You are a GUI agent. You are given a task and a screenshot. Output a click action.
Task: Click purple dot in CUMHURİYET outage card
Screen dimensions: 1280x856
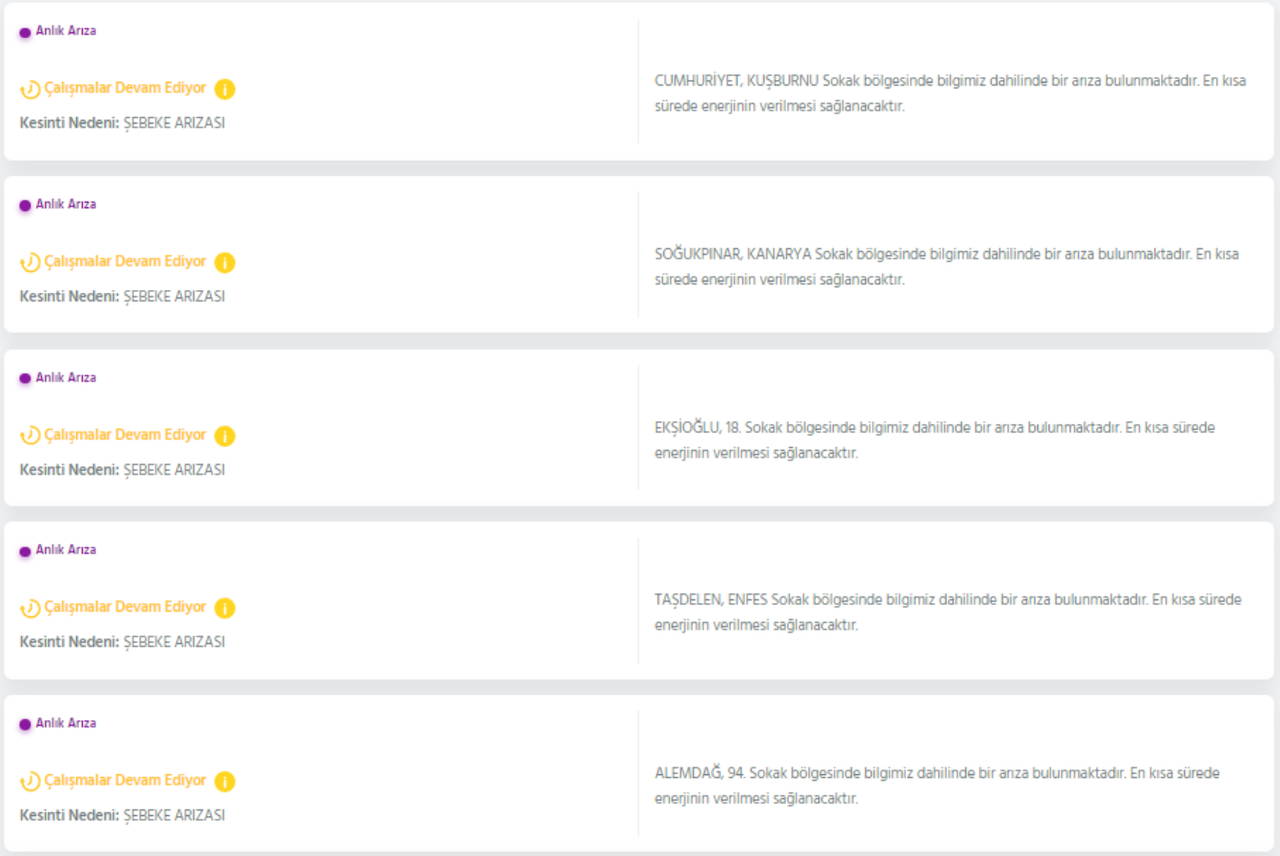pos(25,32)
